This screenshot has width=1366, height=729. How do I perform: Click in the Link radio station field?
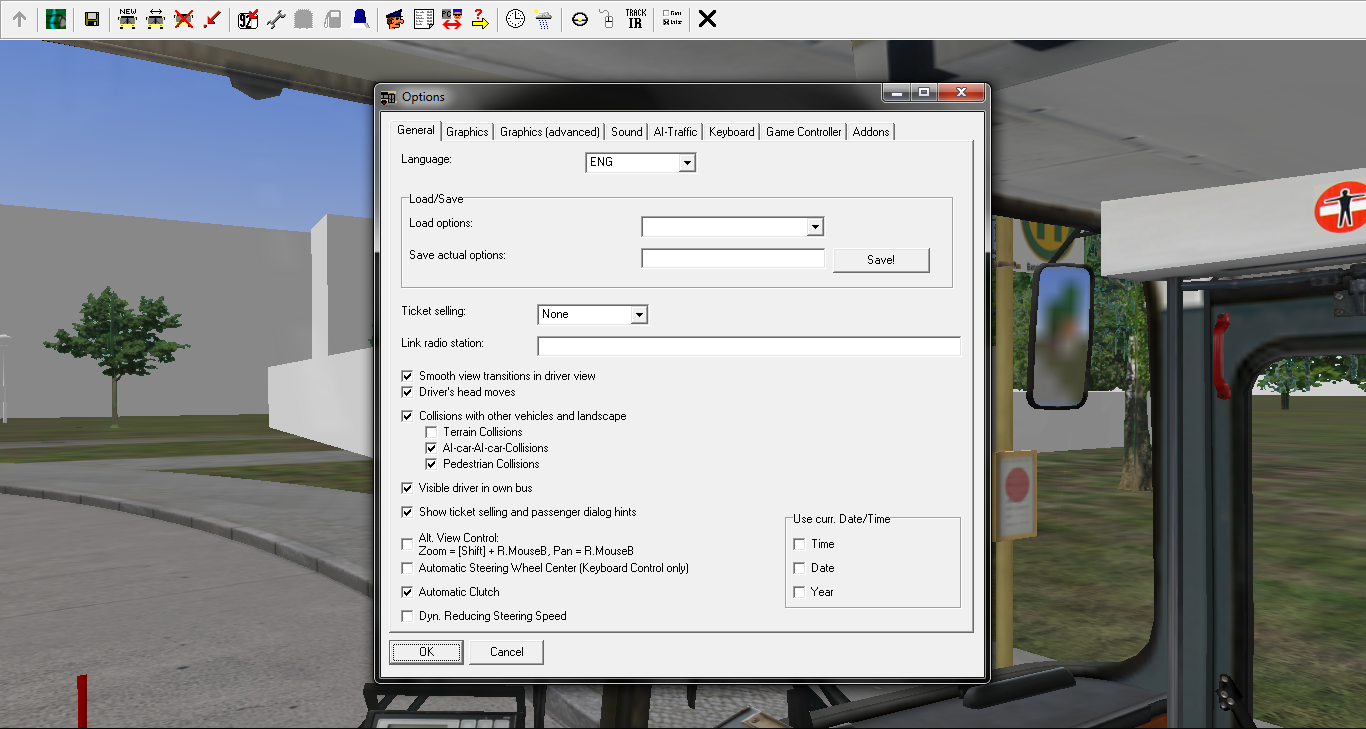click(748, 347)
